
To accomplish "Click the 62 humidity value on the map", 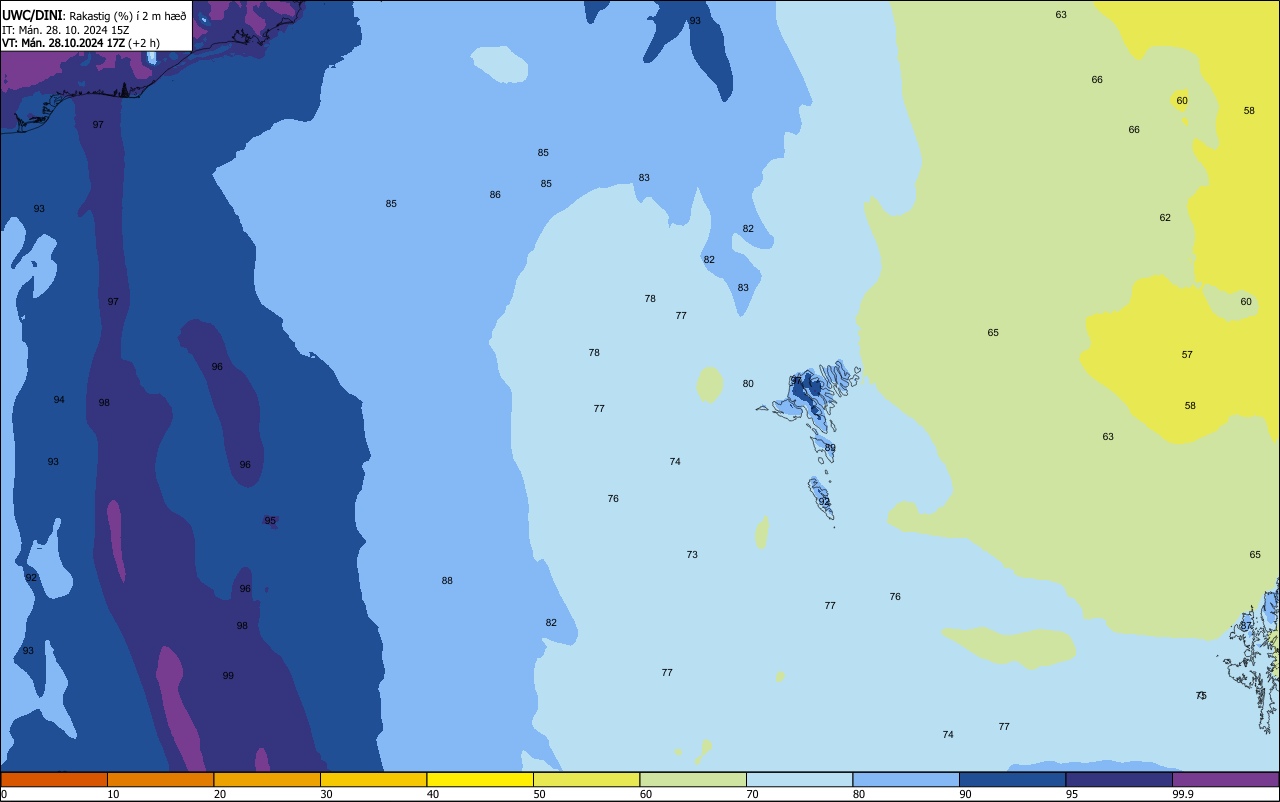I will pyautogui.click(x=1165, y=218).
